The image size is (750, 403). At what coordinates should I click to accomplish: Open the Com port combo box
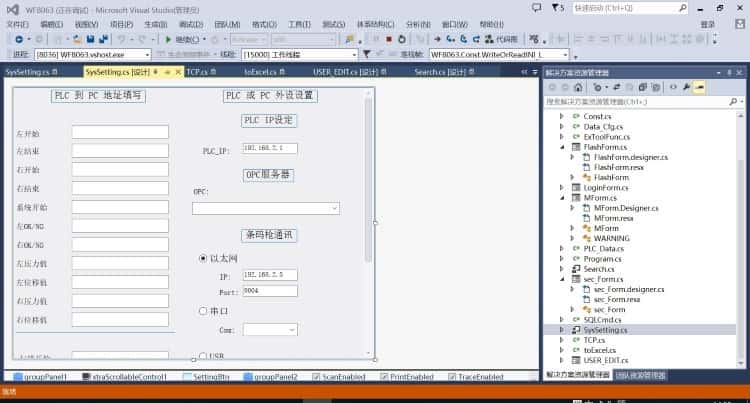point(270,330)
